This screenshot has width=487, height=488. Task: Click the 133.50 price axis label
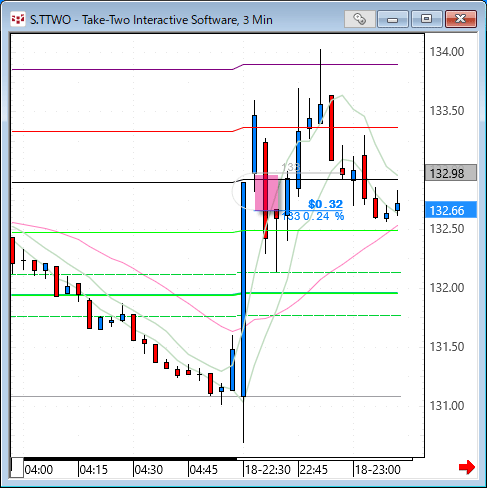(x=447, y=111)
